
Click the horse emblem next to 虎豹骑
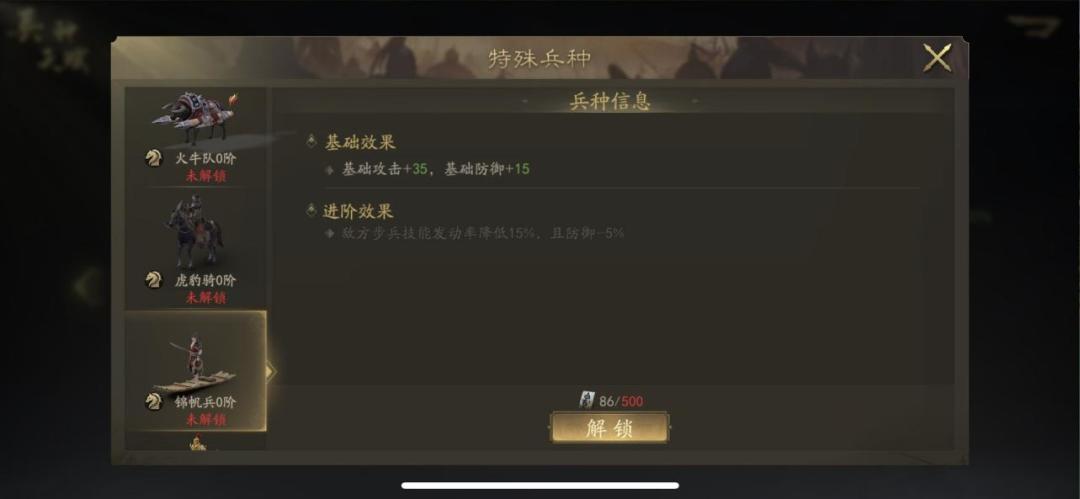pos(154,280)
